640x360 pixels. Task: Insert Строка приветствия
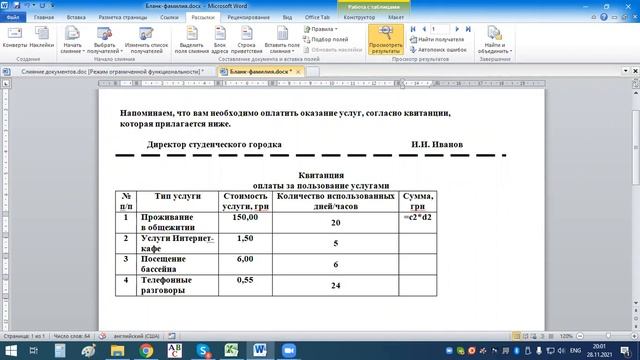(x=247, y=40)
